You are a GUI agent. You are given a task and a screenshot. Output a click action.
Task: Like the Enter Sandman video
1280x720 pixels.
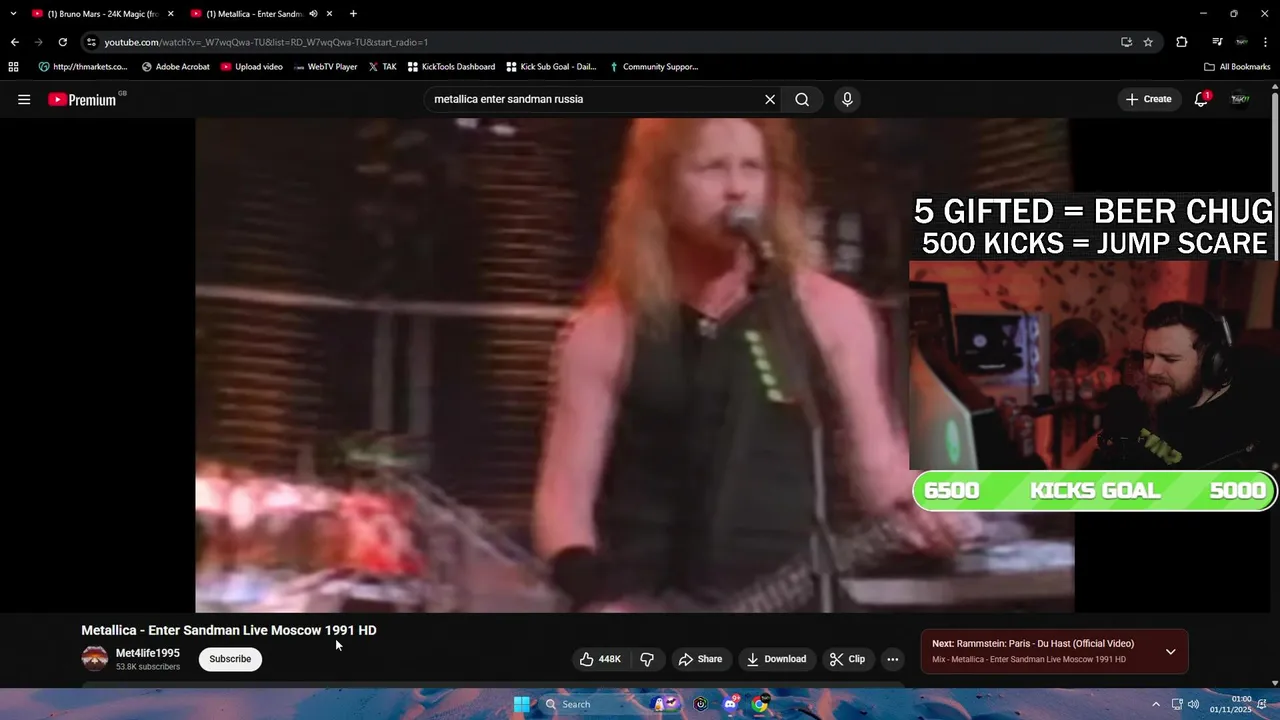point(600,659)
